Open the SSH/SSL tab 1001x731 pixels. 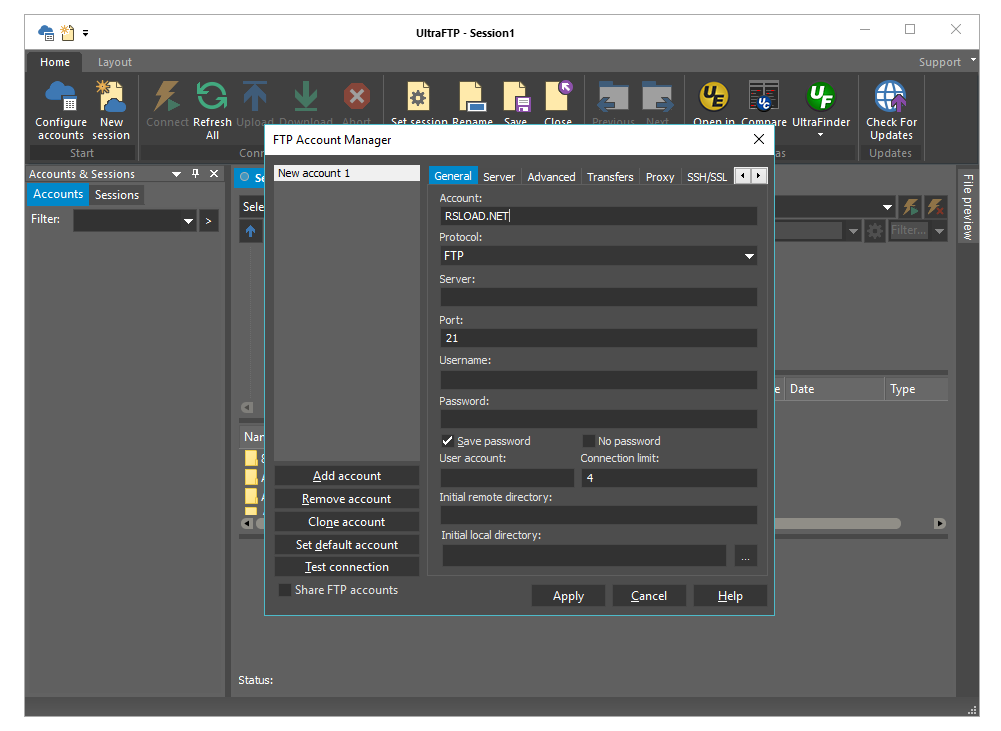707,177
